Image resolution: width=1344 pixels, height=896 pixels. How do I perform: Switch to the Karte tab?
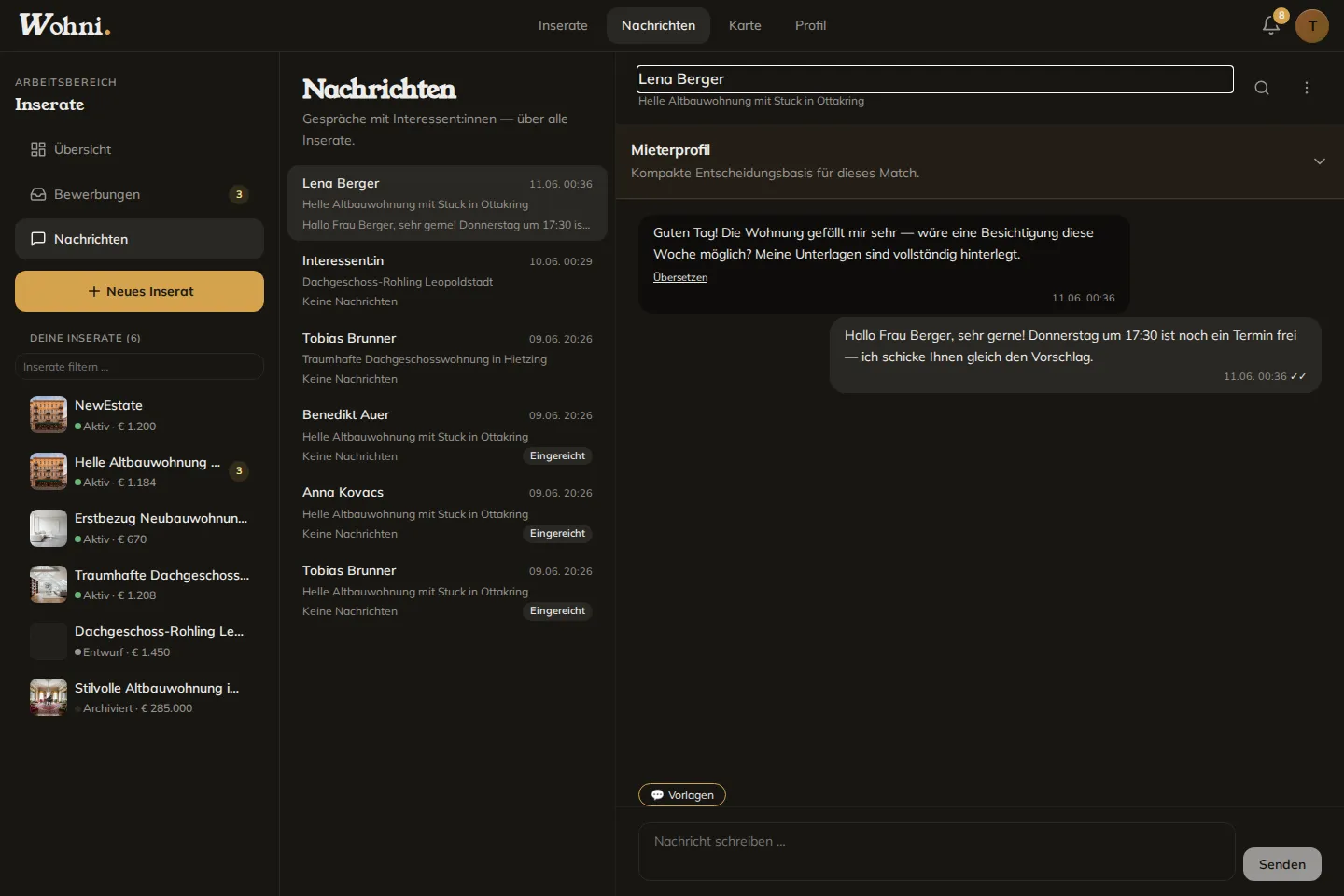(745, 25)
